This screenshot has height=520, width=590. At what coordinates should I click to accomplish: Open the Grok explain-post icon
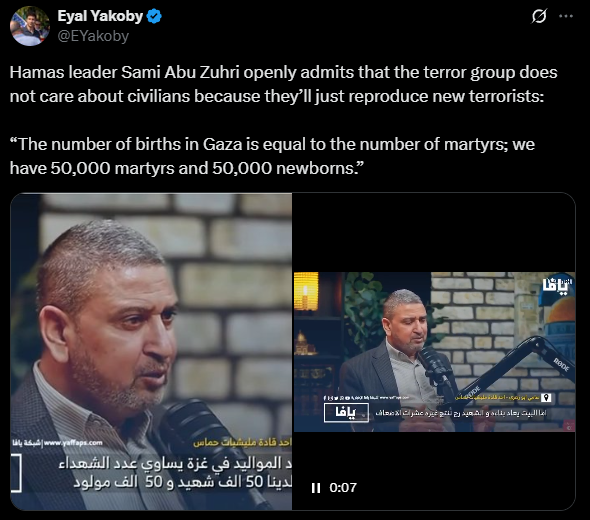point(539,16)
